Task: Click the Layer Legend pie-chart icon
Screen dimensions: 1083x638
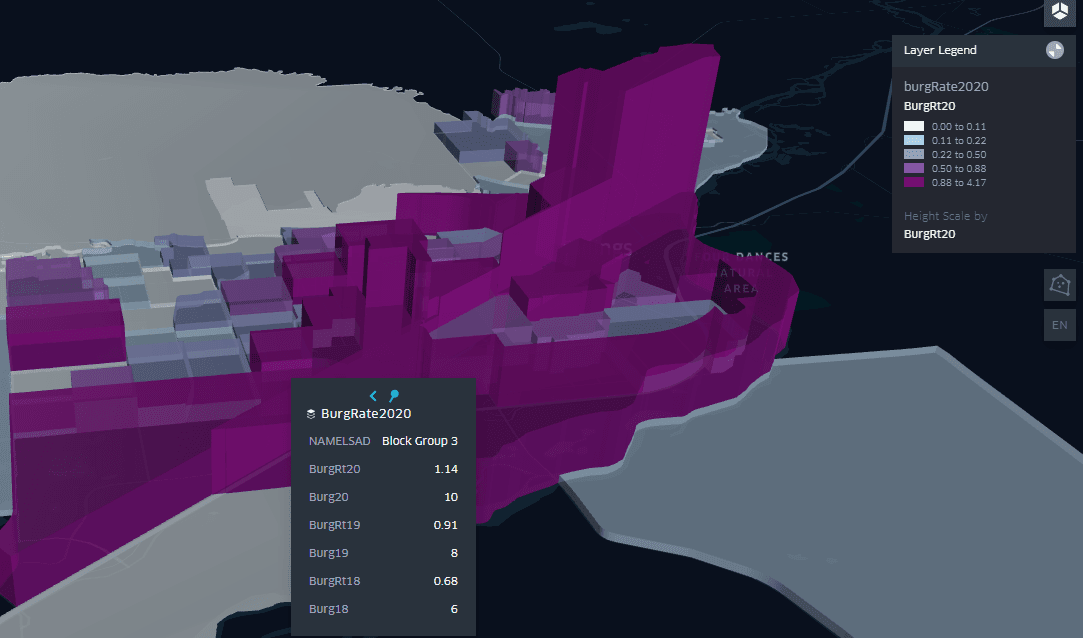Action: (1054, 50)
